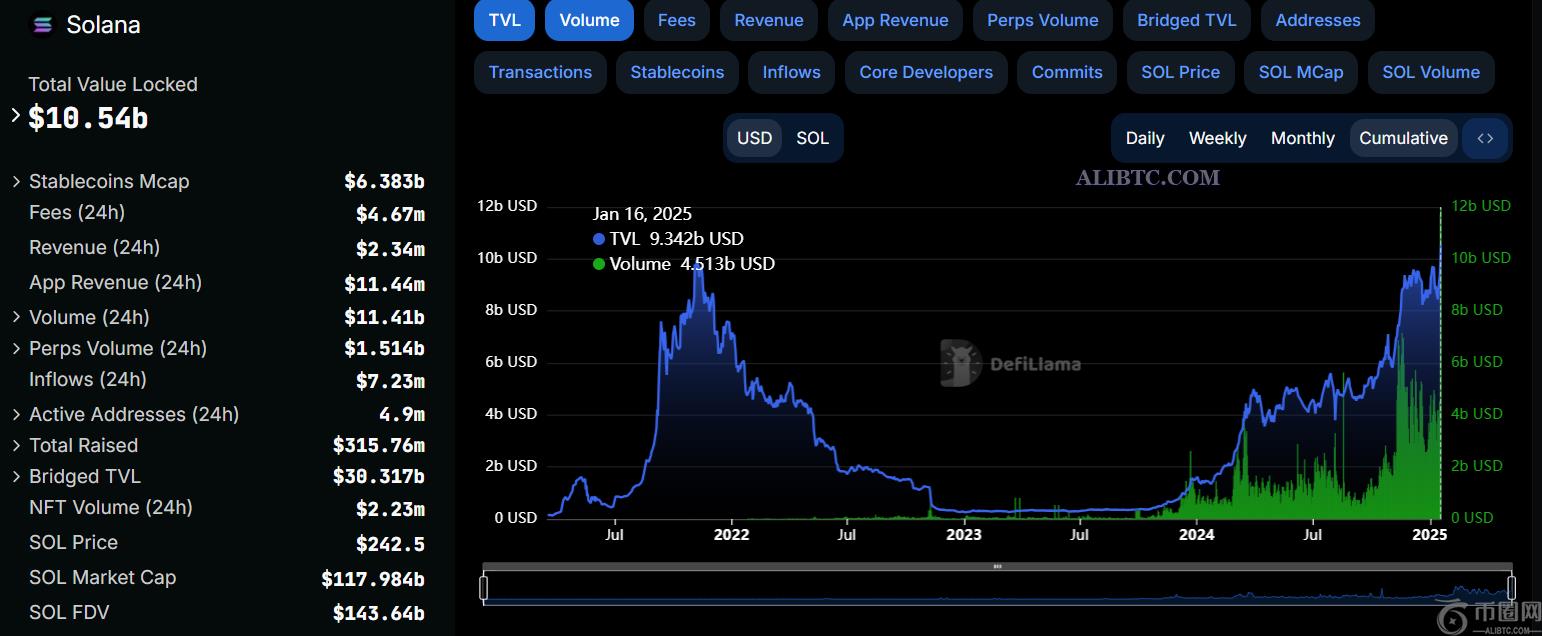Click the Revenue (24h) label
This screenshot has width=1542, height=636.
coord(94,247)
